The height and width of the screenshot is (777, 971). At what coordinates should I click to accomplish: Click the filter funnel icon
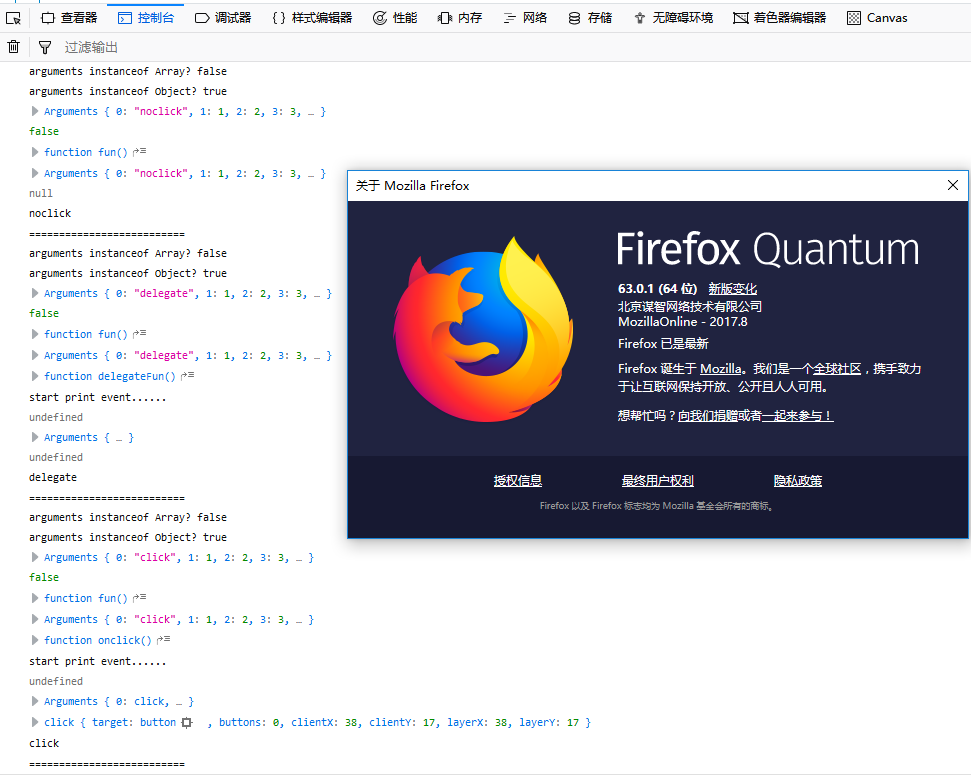tap(45, 47)
